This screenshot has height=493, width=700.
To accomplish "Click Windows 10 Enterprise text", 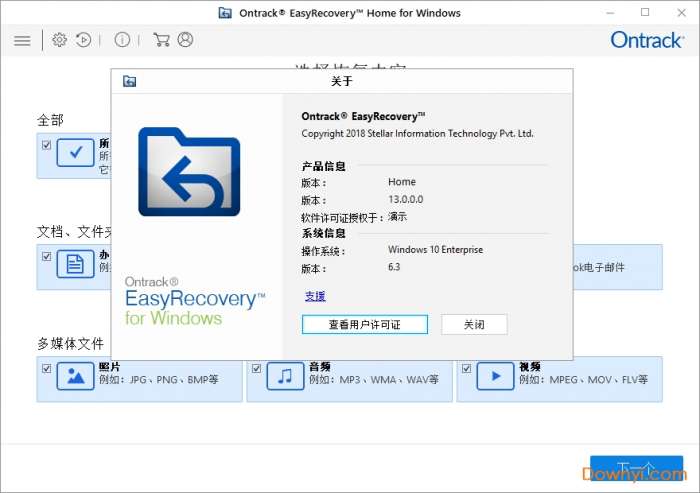I will pyautogui.click(x=435, y=250).
